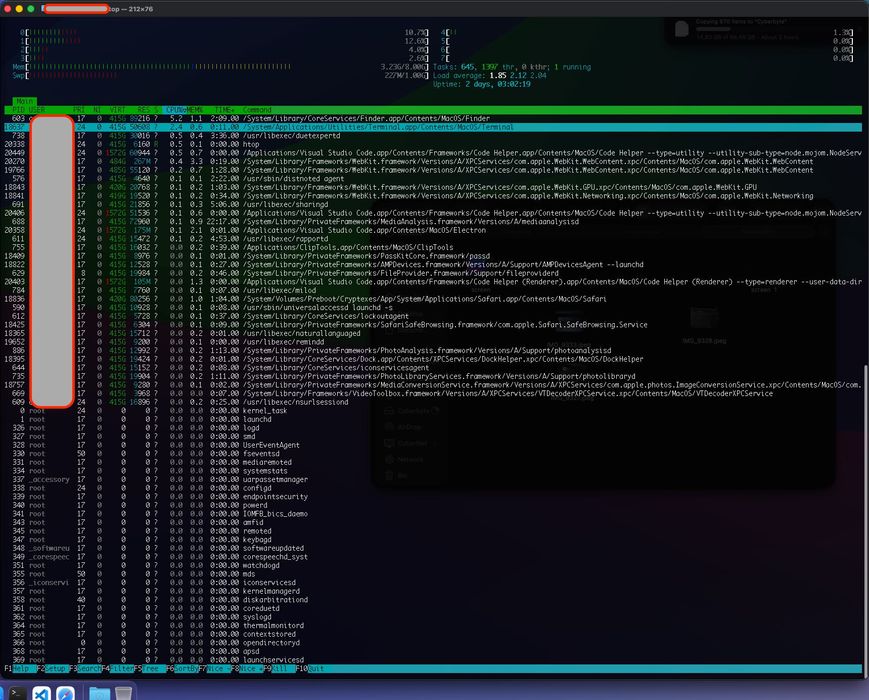The image size is (869, 700).
Task: Sort by the VIRT column header
Action: (117, 110)
